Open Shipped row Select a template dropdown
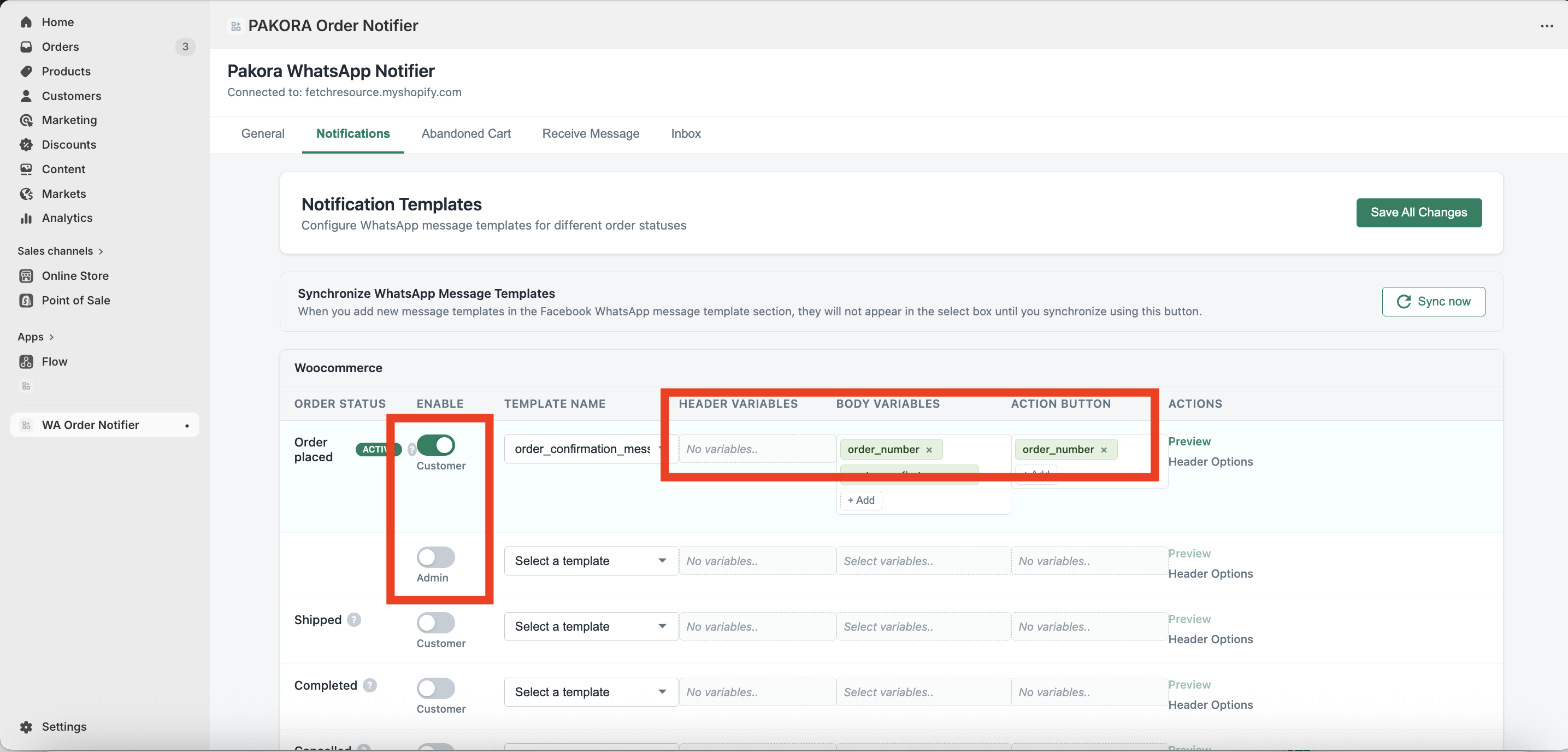This screenshot has width=1568, height=752. pyautogui.click(x=591, y=626)
